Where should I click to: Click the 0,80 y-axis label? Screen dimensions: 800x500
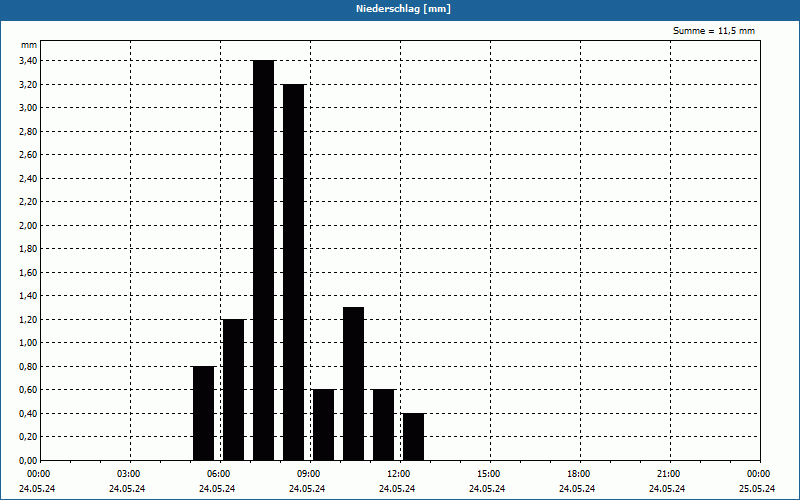(28, 366)
